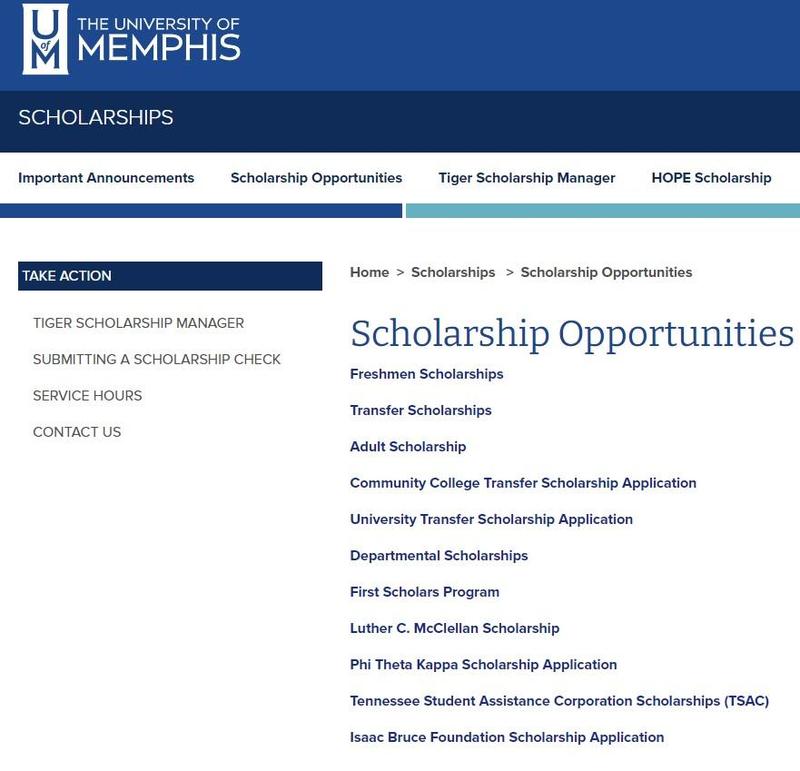Click Contact Us sidebar link
The width and height of the screenshot is (800, 771).
point(77,432)
